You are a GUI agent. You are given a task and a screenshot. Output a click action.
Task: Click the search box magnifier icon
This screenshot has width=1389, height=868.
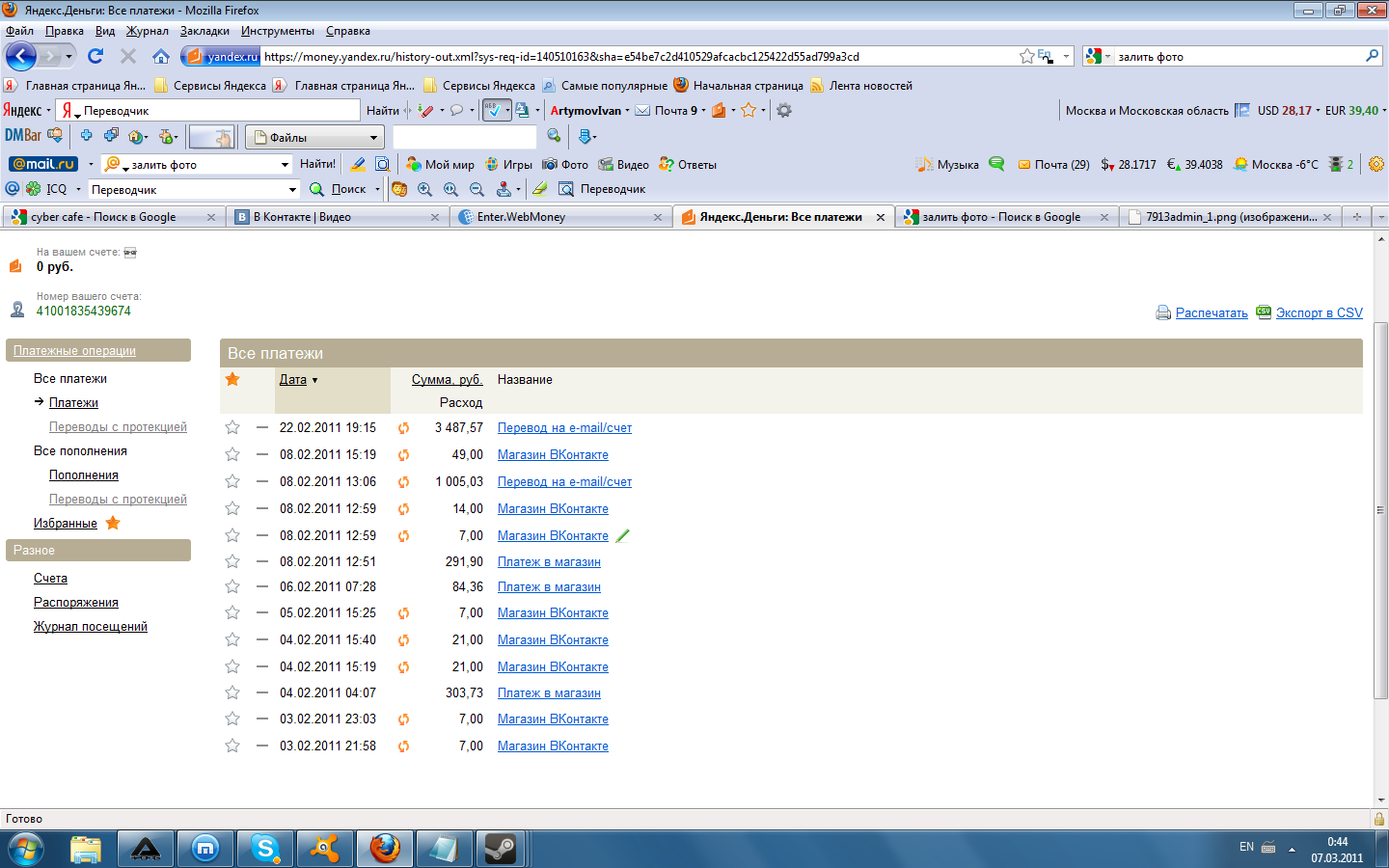(1373, 56)
